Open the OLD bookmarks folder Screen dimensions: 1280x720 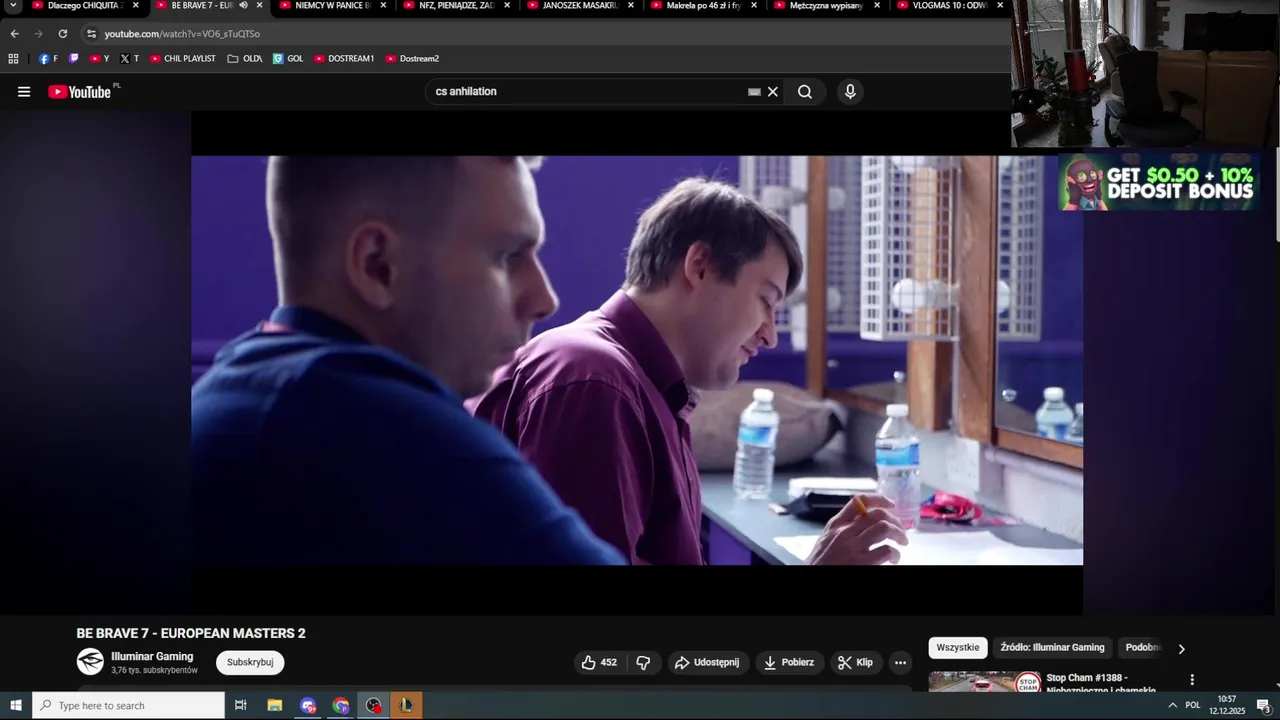(245, 59)
